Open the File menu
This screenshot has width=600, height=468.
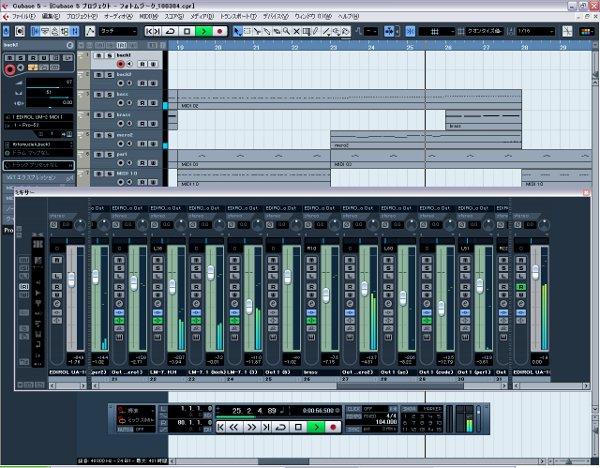point(23,16)
